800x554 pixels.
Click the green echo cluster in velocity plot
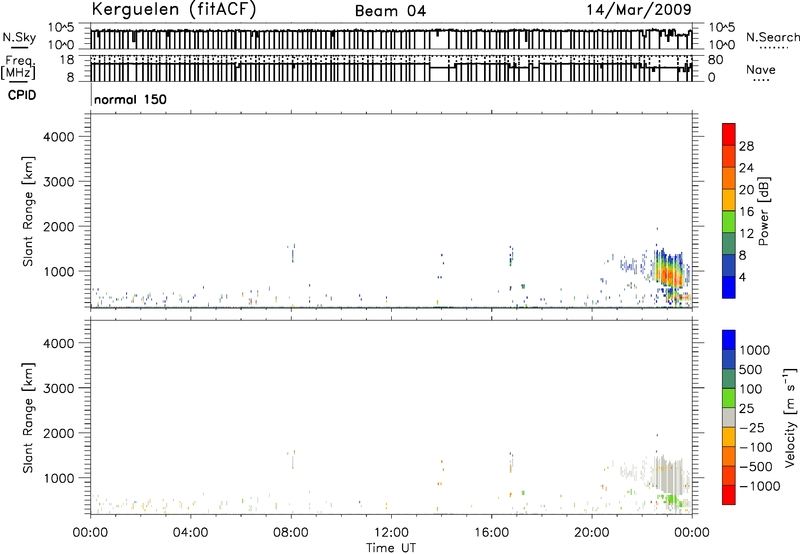click(x=669, y=500)
